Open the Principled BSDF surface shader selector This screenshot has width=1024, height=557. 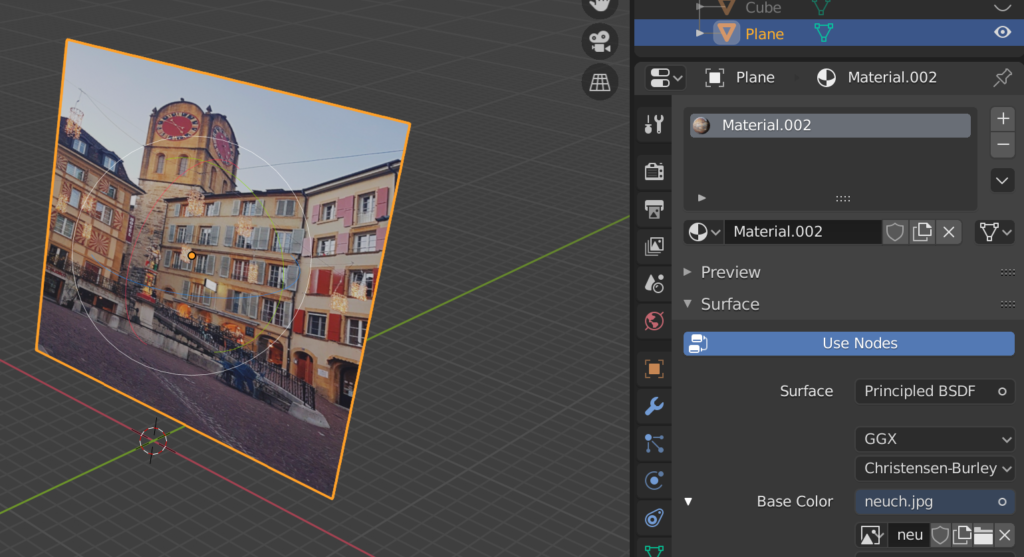pyautogui.click(x=935, y=391)
